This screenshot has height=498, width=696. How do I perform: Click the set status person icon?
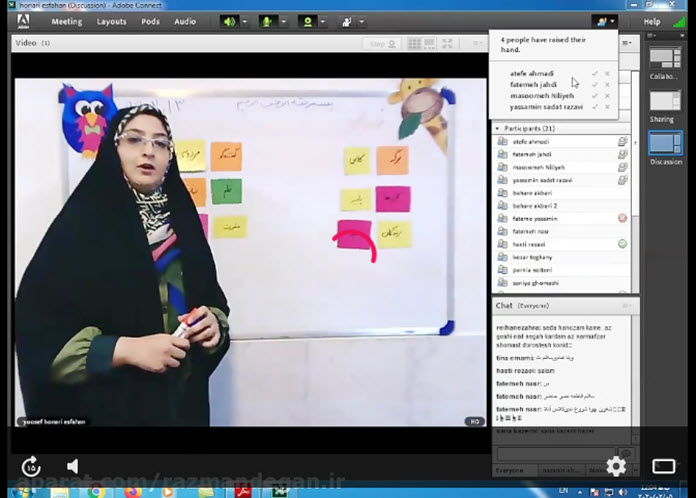[x=347, y=21]
